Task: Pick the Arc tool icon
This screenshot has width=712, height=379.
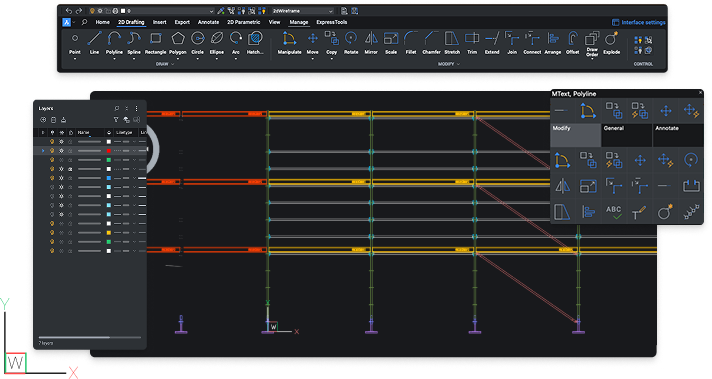Action: point(236,39)
